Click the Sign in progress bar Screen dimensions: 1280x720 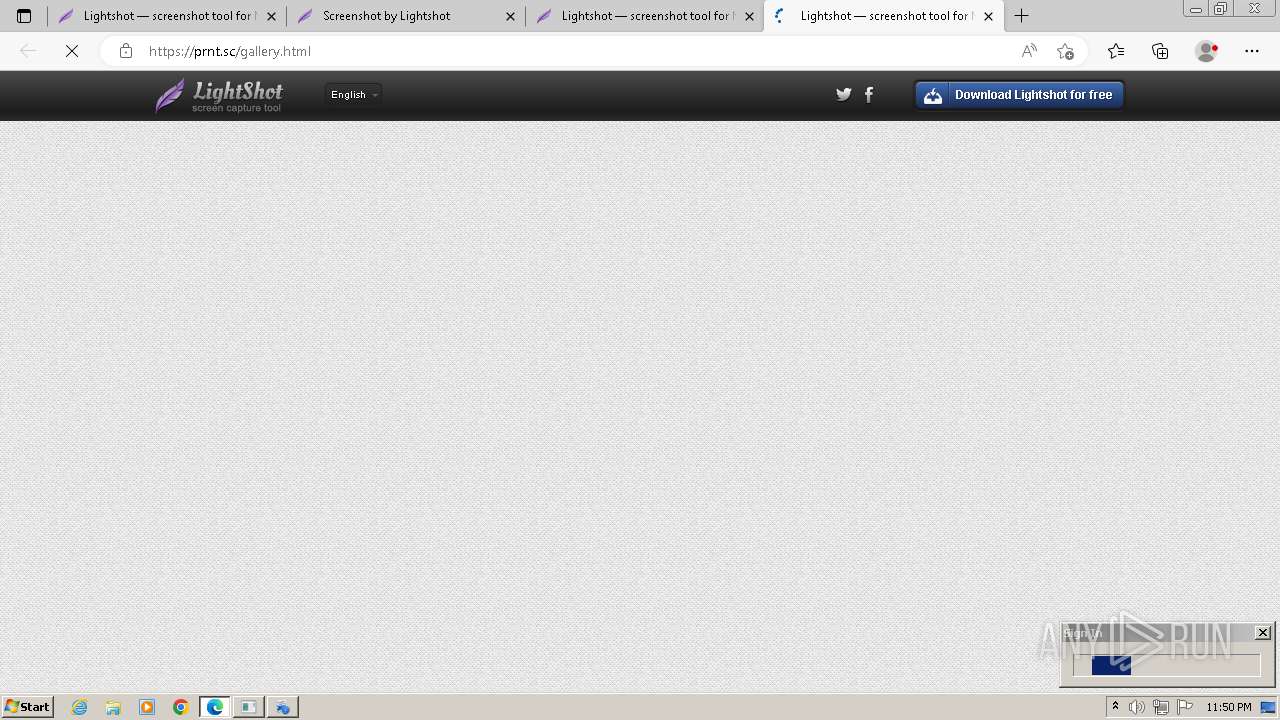click(x=1167, y=666)
